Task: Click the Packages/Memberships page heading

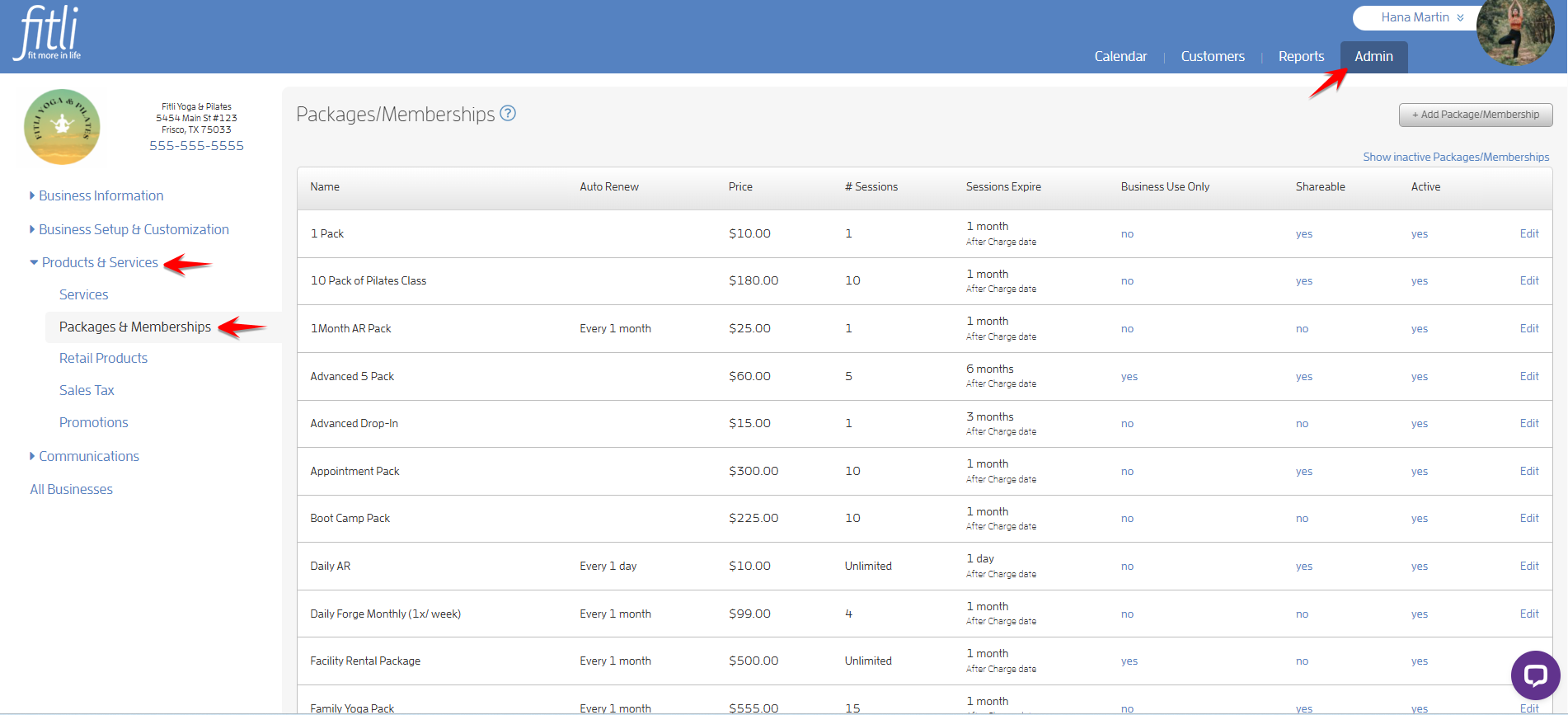Action: [396, 114]
